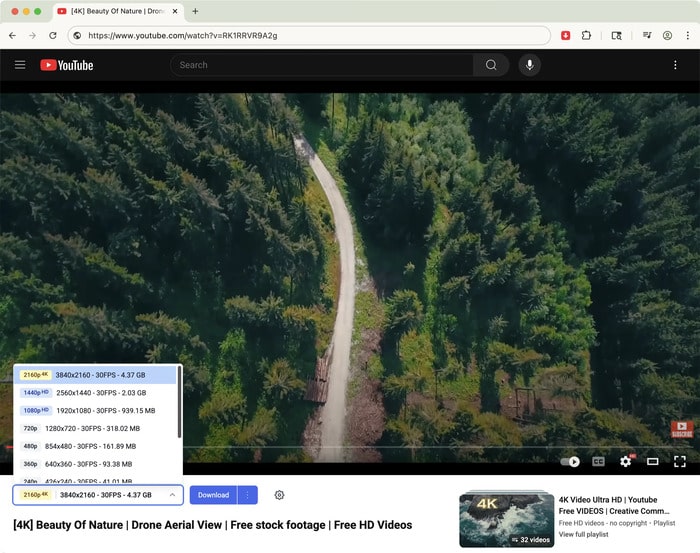Toggle closed captions CC button
Viewport: 700px width, 553px height.
(x=598, y=462)
